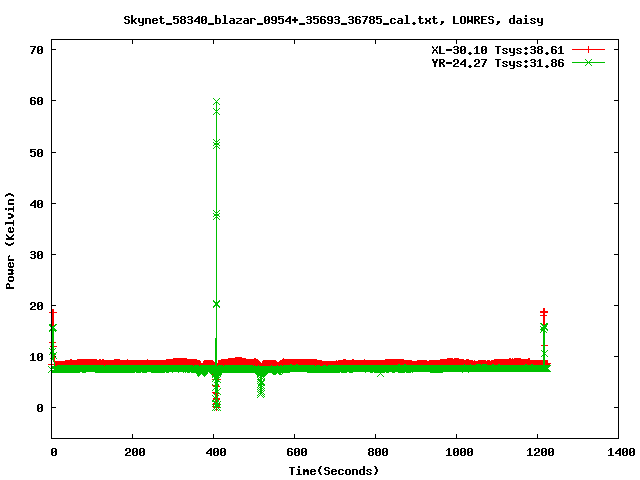
Task: Click the y-axis tick label 20
Action: (37, 306)
